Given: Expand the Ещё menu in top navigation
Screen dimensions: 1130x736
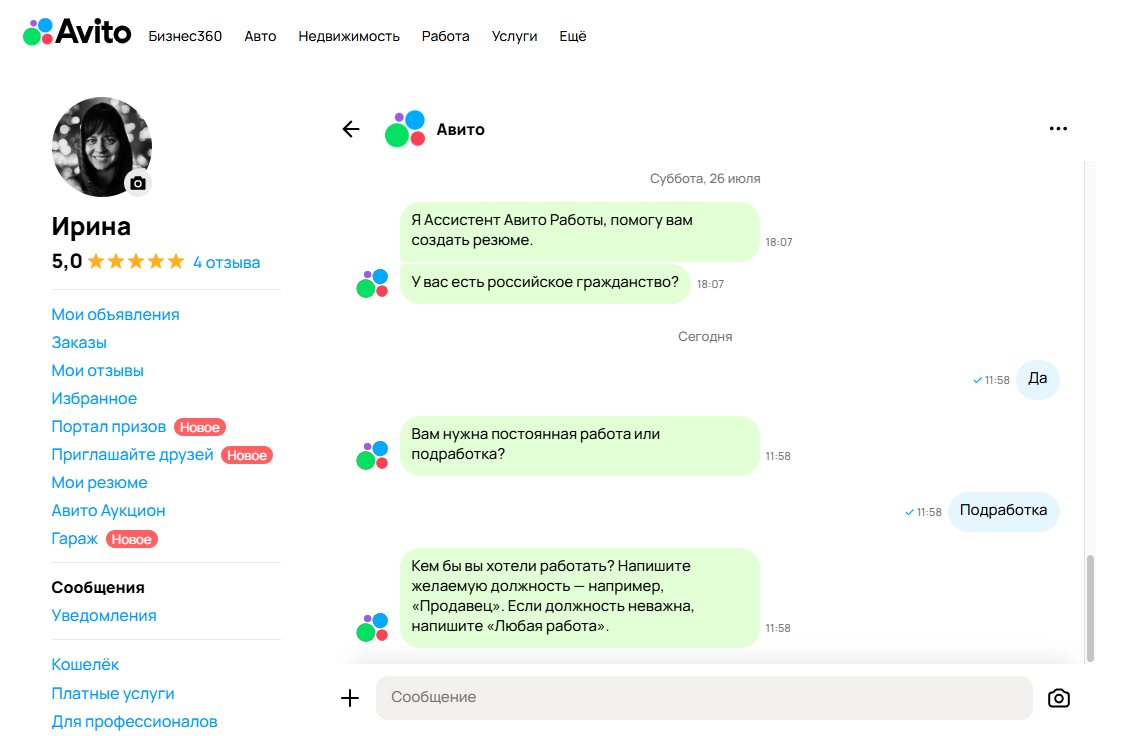Looking at the screenshot, I should [x=573, y=36].
